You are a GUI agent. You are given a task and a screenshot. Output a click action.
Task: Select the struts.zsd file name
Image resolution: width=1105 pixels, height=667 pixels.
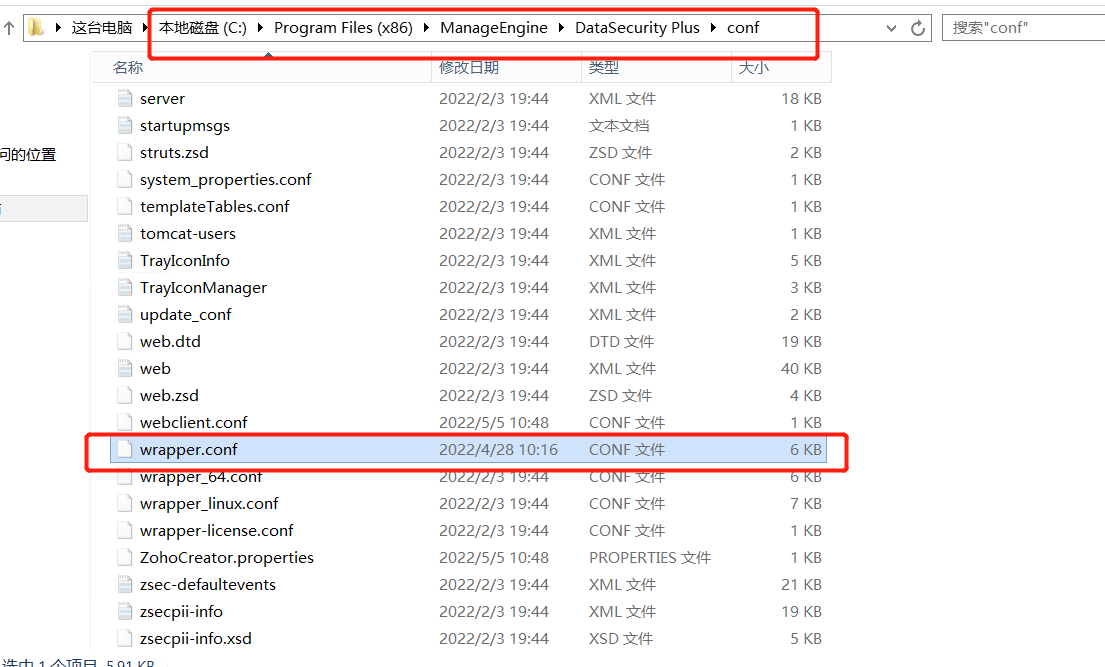[174, 152]
